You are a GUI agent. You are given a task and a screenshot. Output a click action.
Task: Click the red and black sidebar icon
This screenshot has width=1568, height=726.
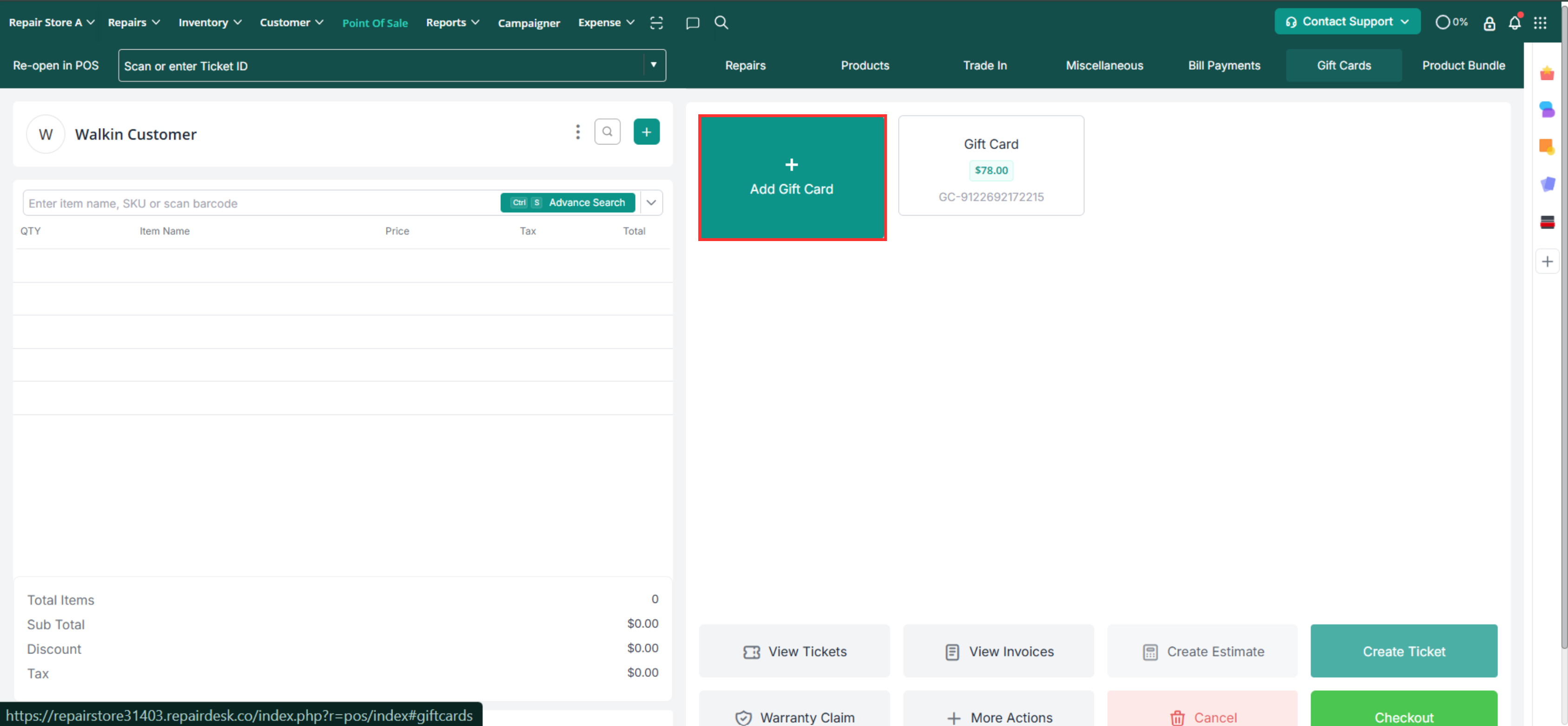(1547, 222)
